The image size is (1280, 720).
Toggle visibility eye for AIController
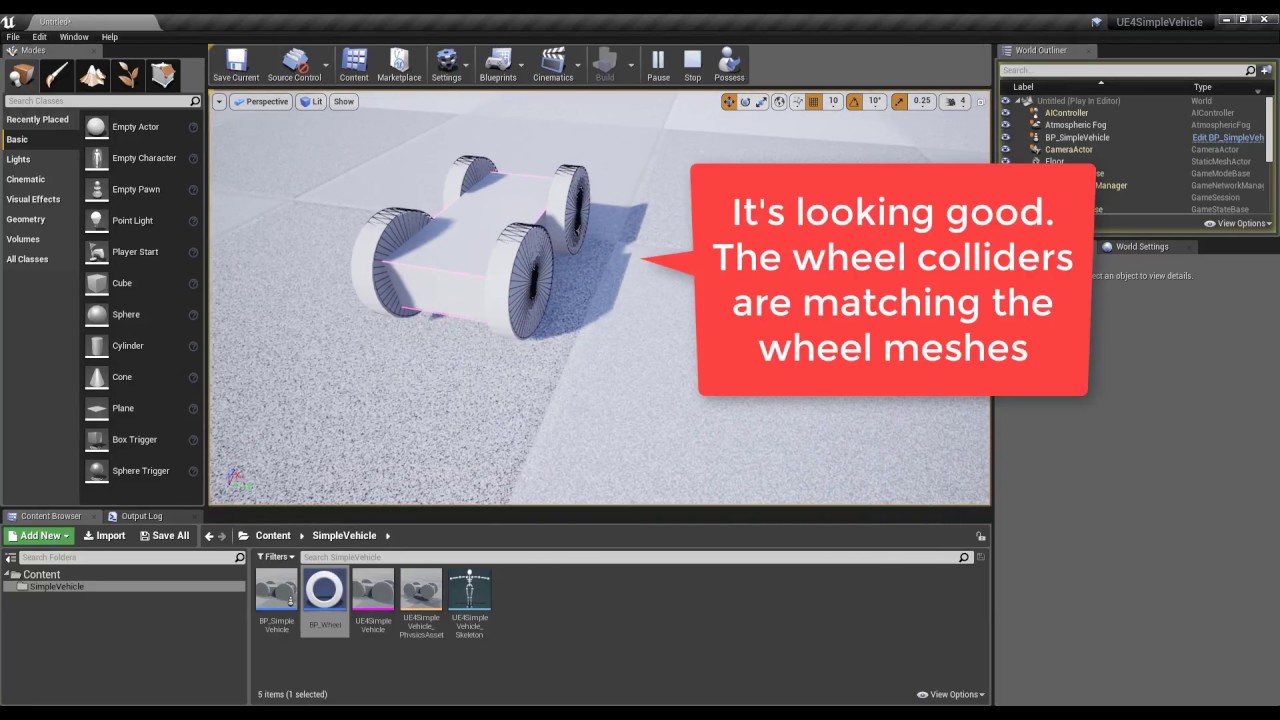(x=1005, y=113)
